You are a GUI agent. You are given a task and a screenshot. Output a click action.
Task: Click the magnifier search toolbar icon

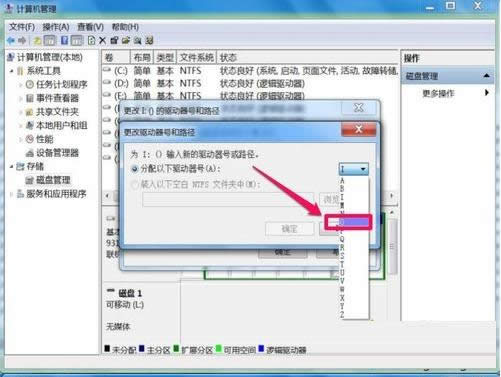137,41
